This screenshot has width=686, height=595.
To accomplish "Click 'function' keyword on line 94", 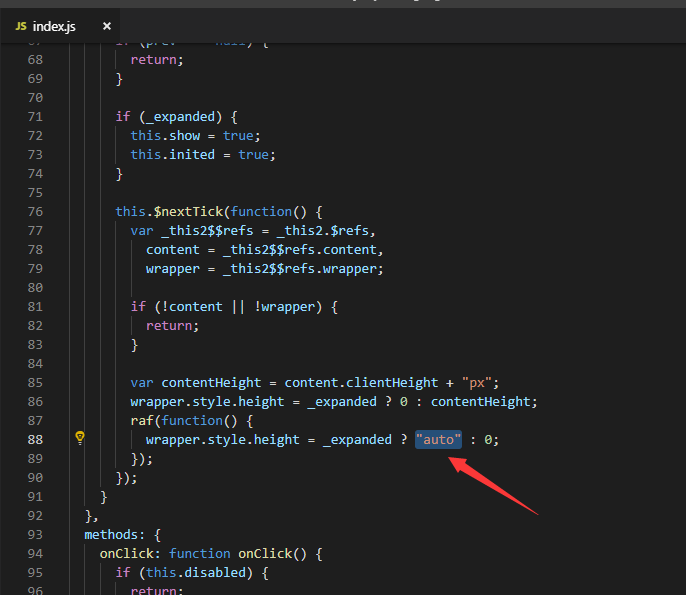I will 200,553.
